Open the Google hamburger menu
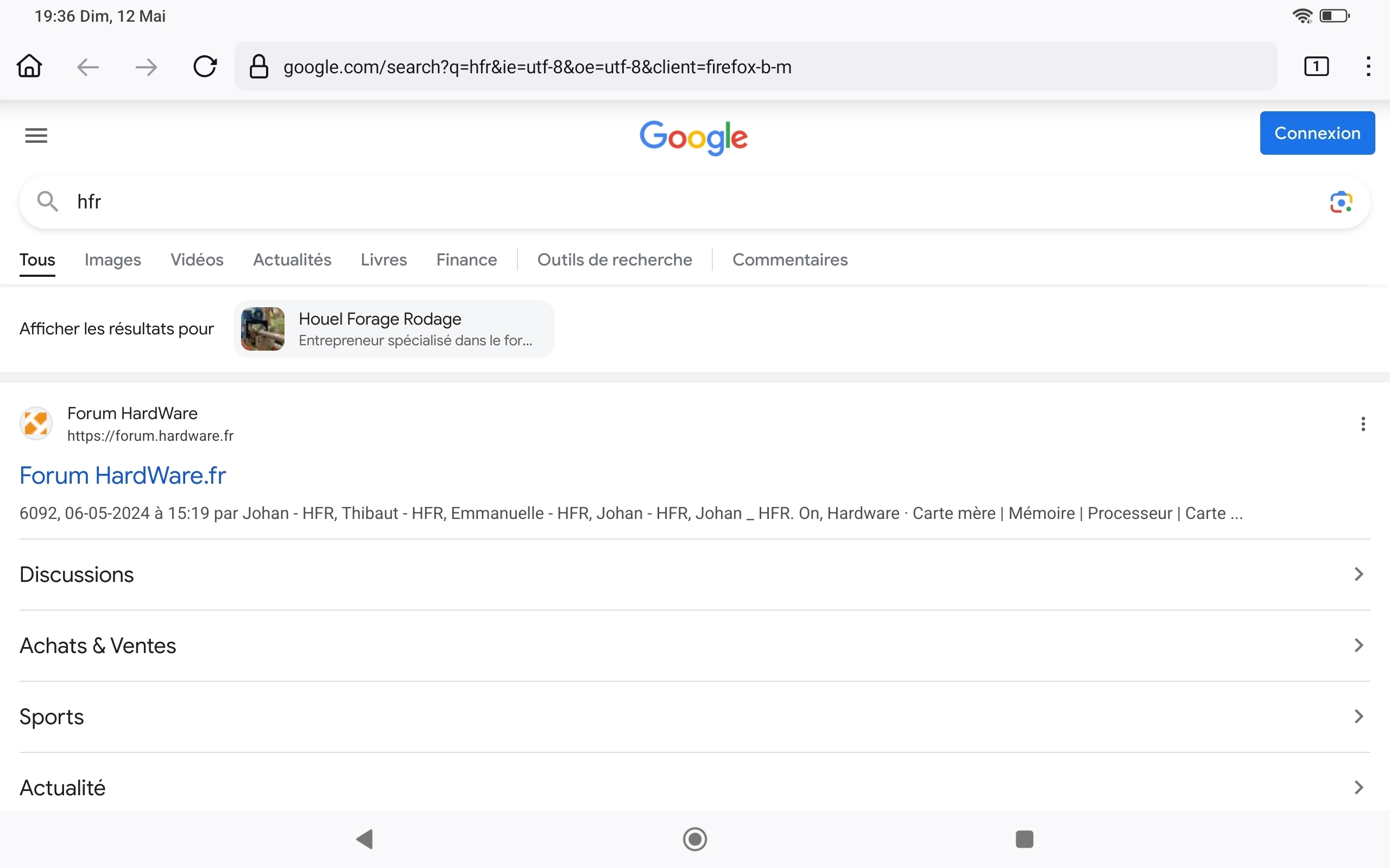The height and width of the screenshot is (868, 1390). click(x=36, y=136)
